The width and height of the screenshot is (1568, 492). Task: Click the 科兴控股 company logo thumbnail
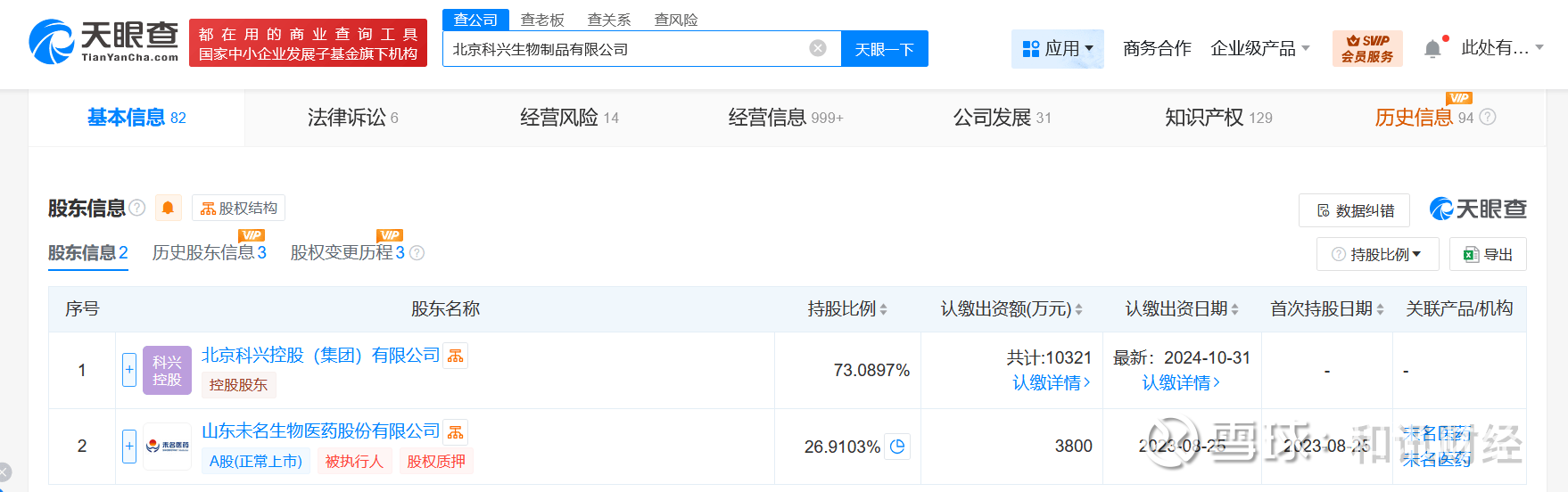tap(167, 370)
